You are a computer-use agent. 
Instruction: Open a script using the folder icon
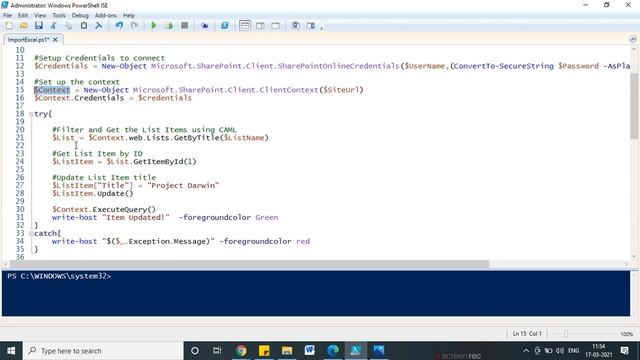tap(24, 26)
